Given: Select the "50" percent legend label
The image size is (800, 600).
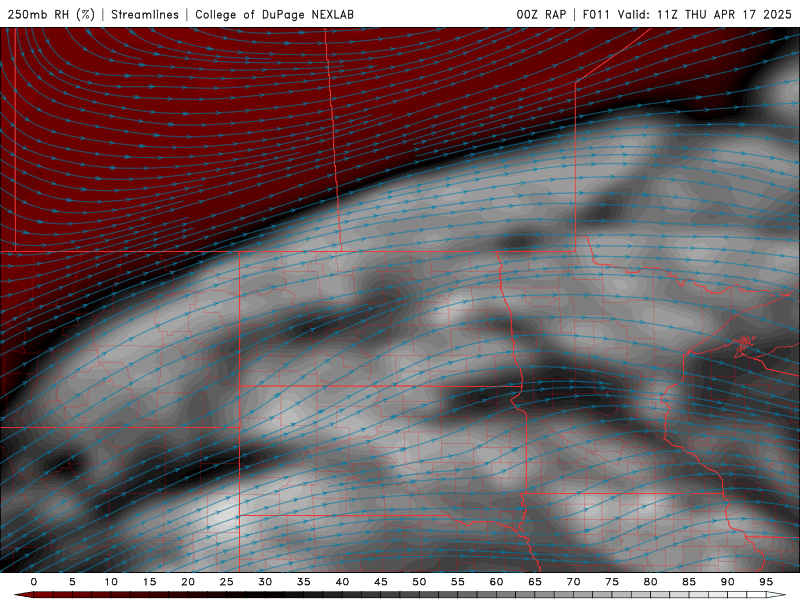Looking at the screenshot, I should (419, 582).
